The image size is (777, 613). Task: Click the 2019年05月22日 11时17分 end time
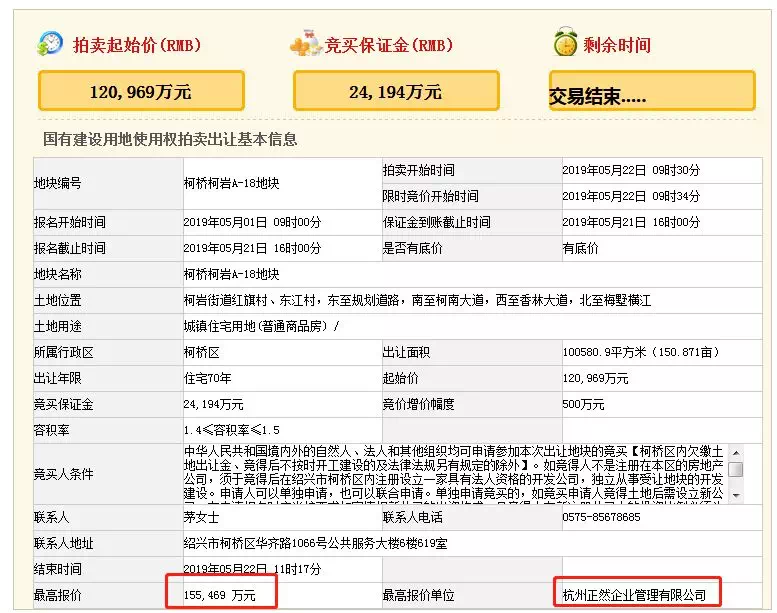click(252, 569)
